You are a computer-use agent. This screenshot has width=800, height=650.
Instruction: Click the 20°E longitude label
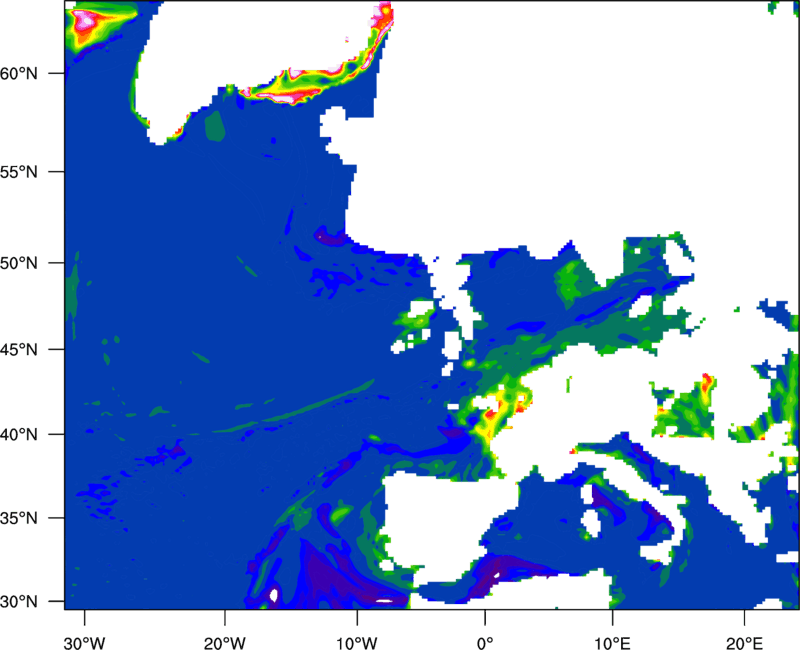pyautogui.click(x=744, y=643)
